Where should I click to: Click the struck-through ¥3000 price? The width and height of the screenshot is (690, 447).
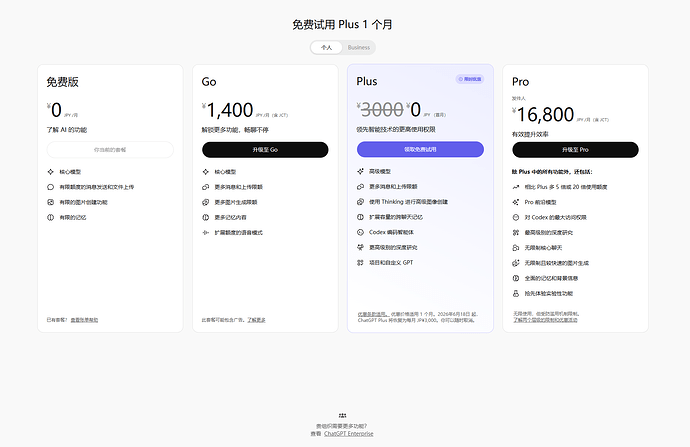point(380,110)
